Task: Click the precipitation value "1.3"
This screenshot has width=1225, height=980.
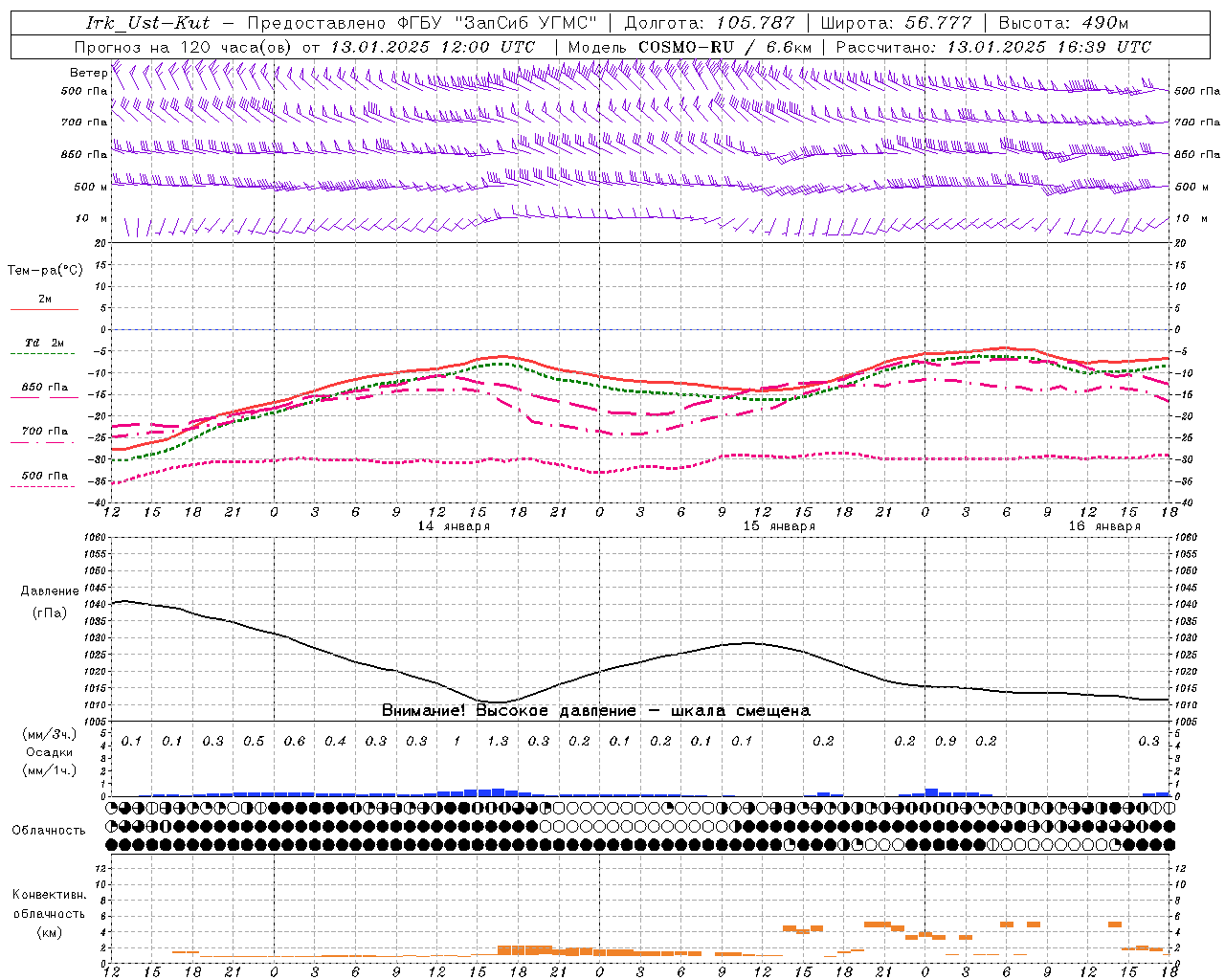Action: pyautogui.click(x=498, y=741)
